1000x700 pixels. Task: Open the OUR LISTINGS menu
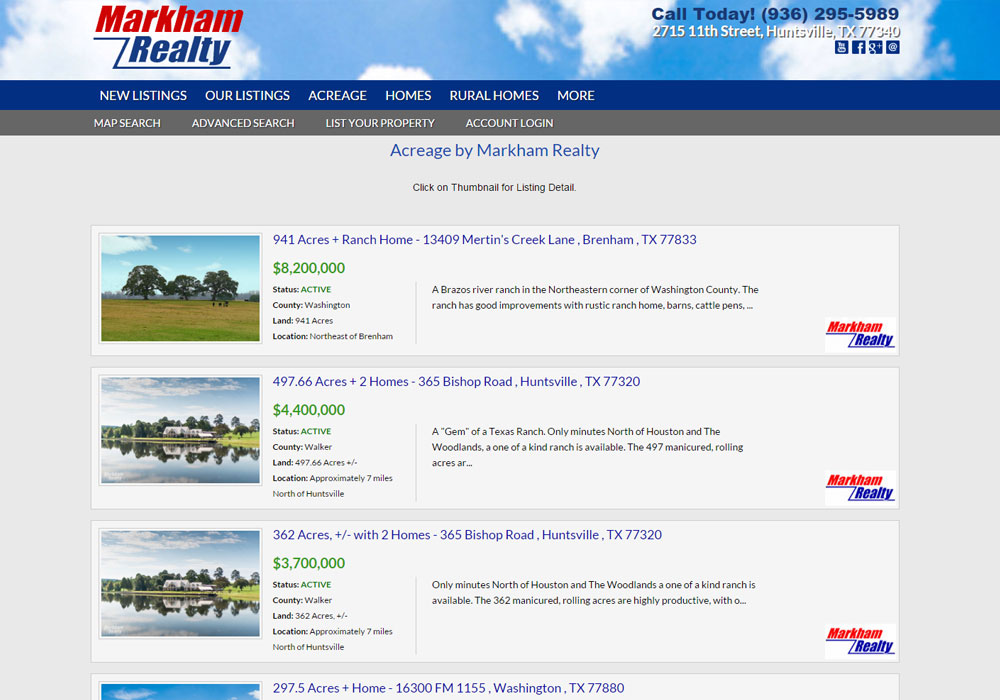[x=247, y=96]
